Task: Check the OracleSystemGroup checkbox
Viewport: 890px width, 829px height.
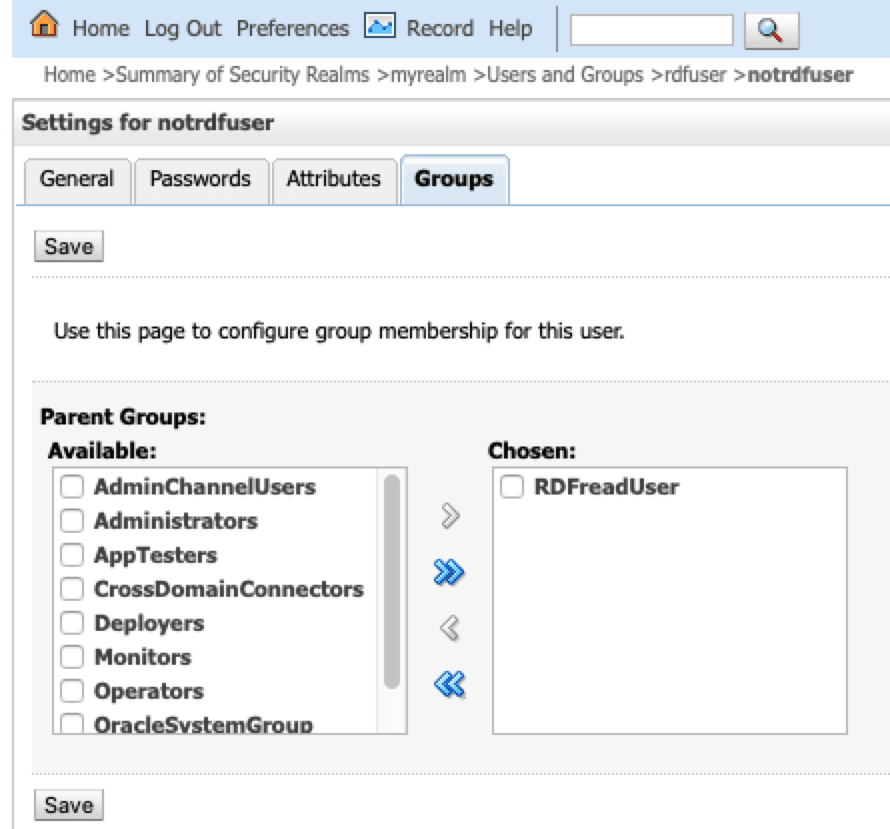Action: click(x=72, y=723)
